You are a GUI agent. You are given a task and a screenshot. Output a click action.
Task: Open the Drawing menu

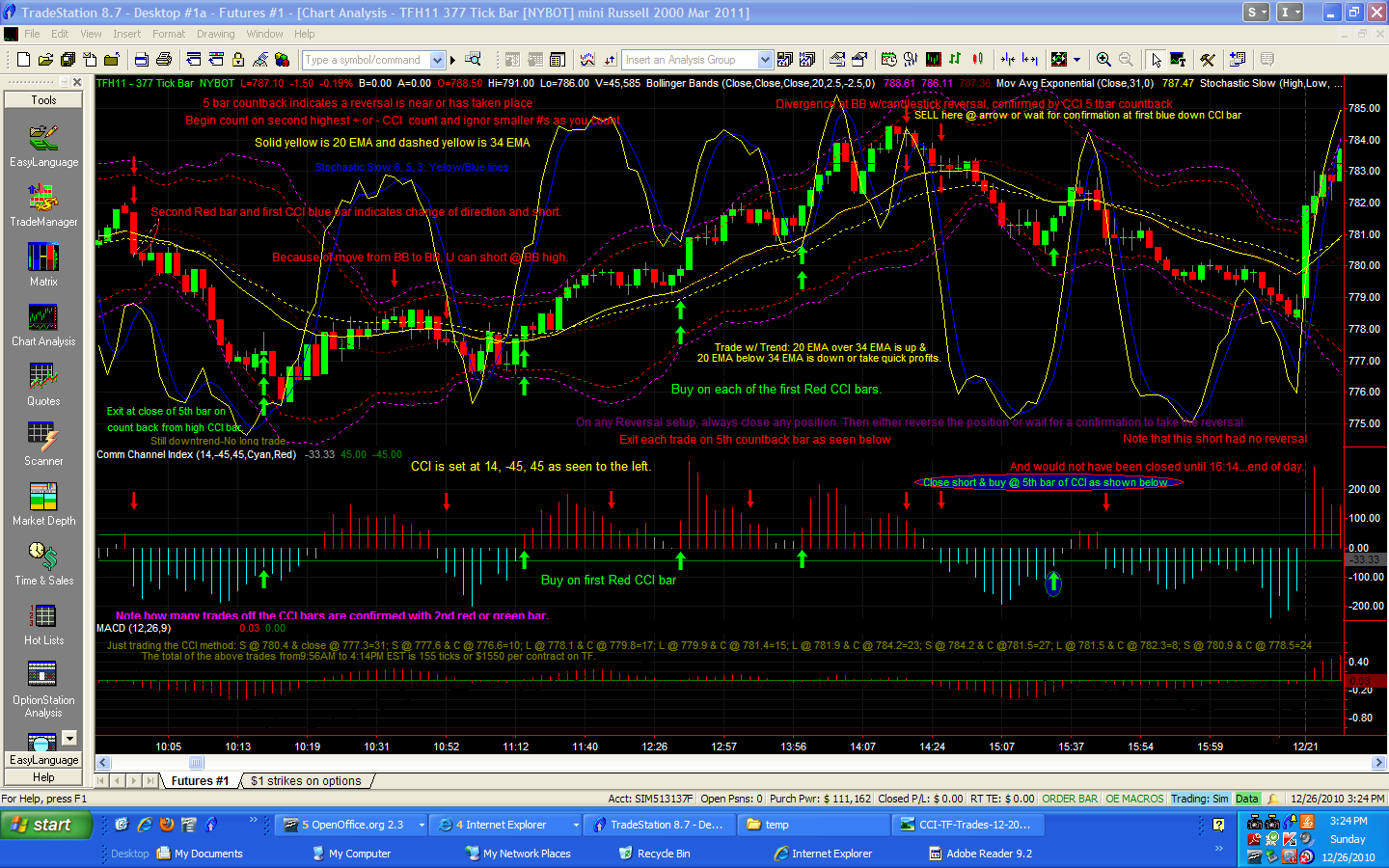tap(216, 34)
